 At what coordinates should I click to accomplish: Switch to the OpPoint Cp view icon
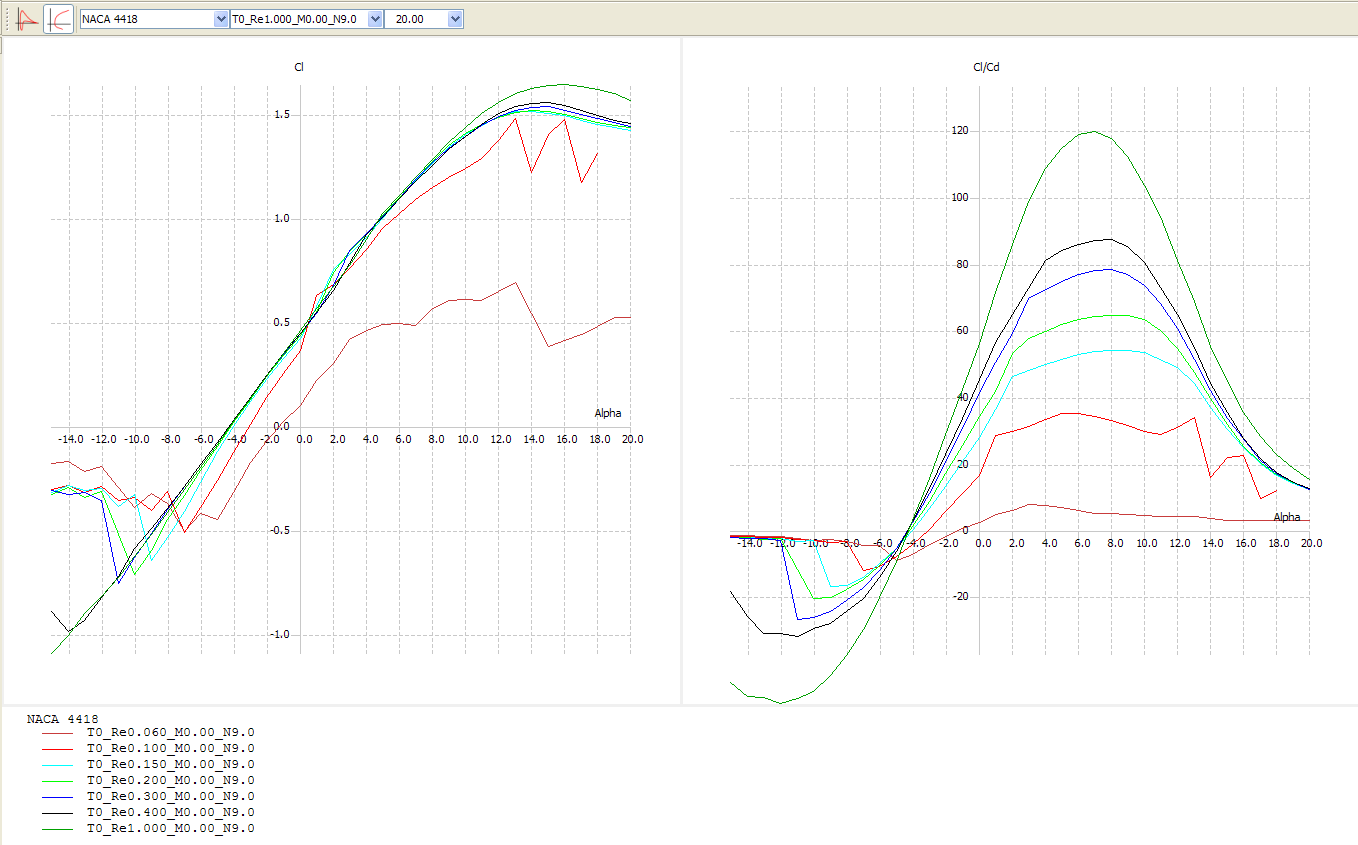pyautogui.click(x=27, y=19)
